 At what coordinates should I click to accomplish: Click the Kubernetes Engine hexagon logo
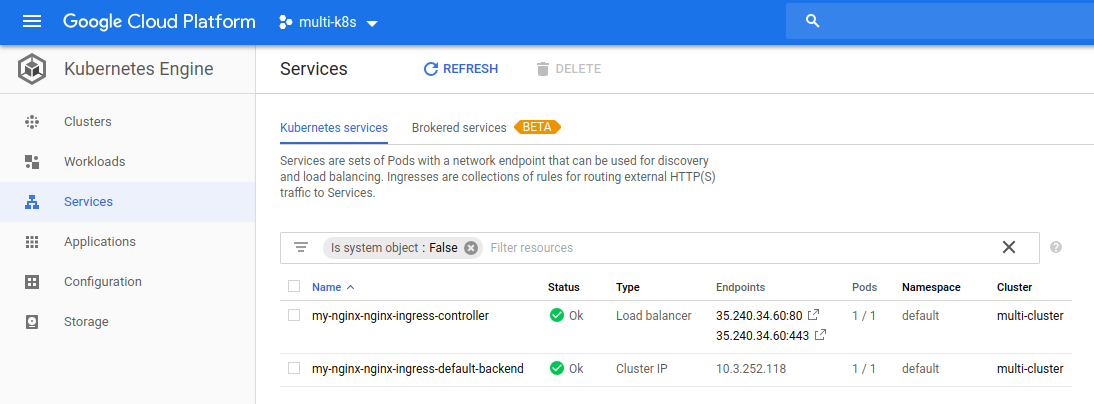tap(32, 69)
